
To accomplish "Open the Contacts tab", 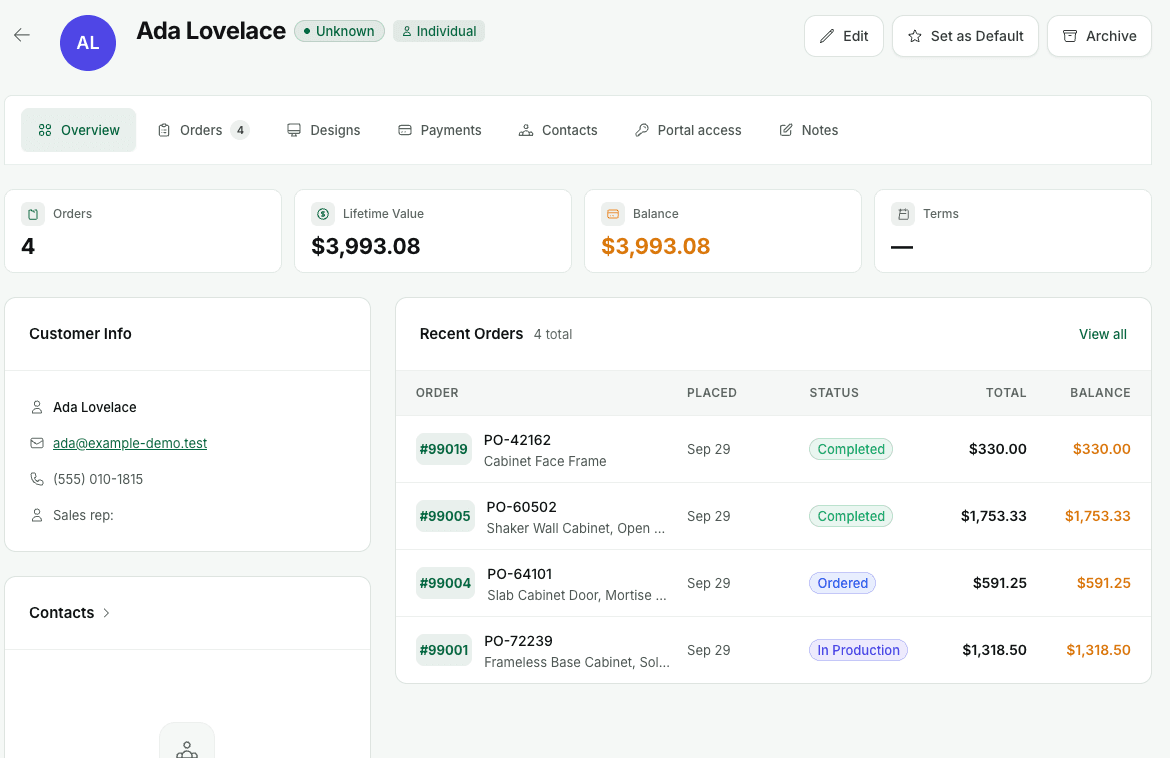I will pos(558,130).
